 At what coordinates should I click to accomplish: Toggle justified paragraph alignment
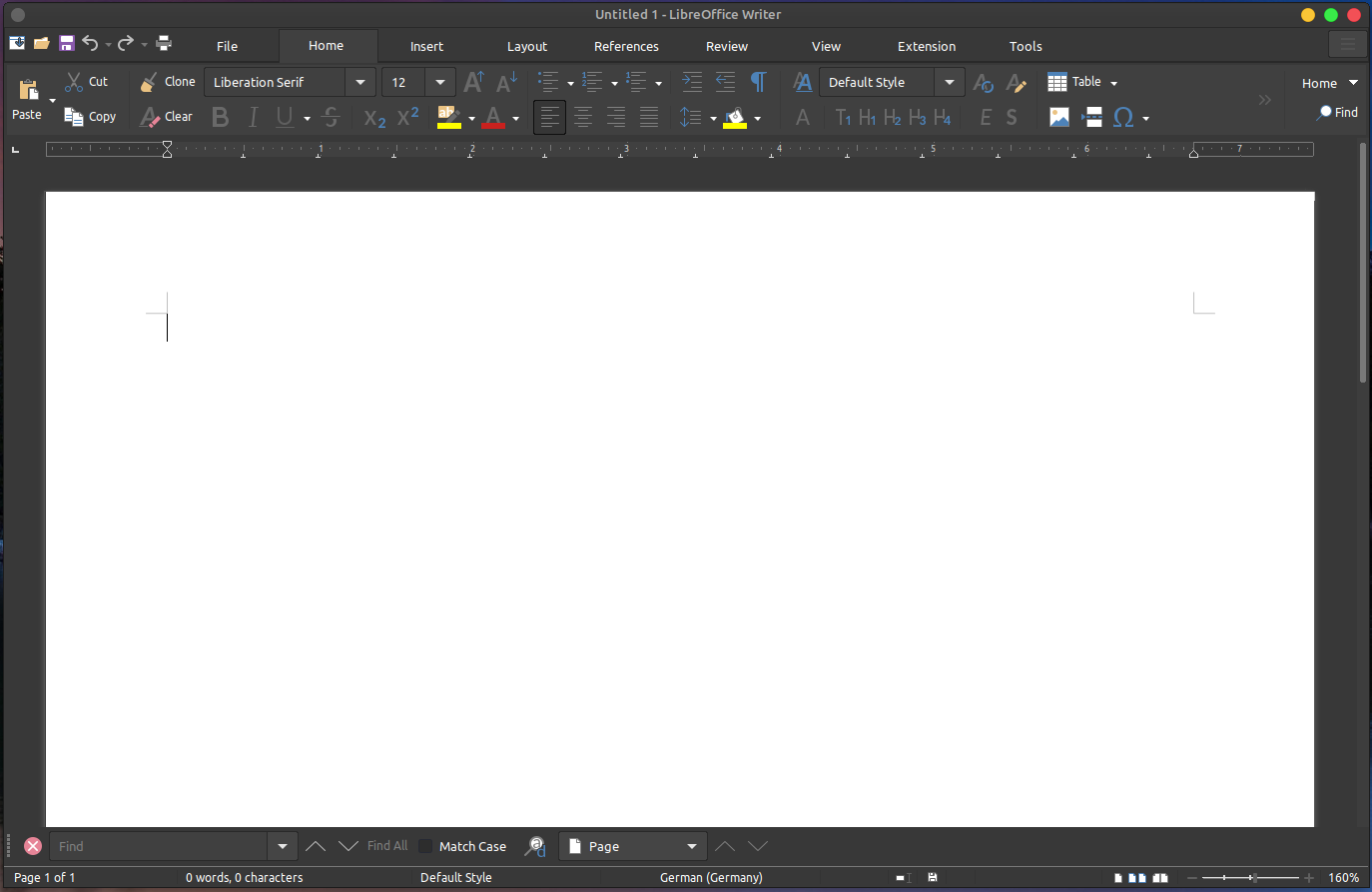tap(649, 117)
